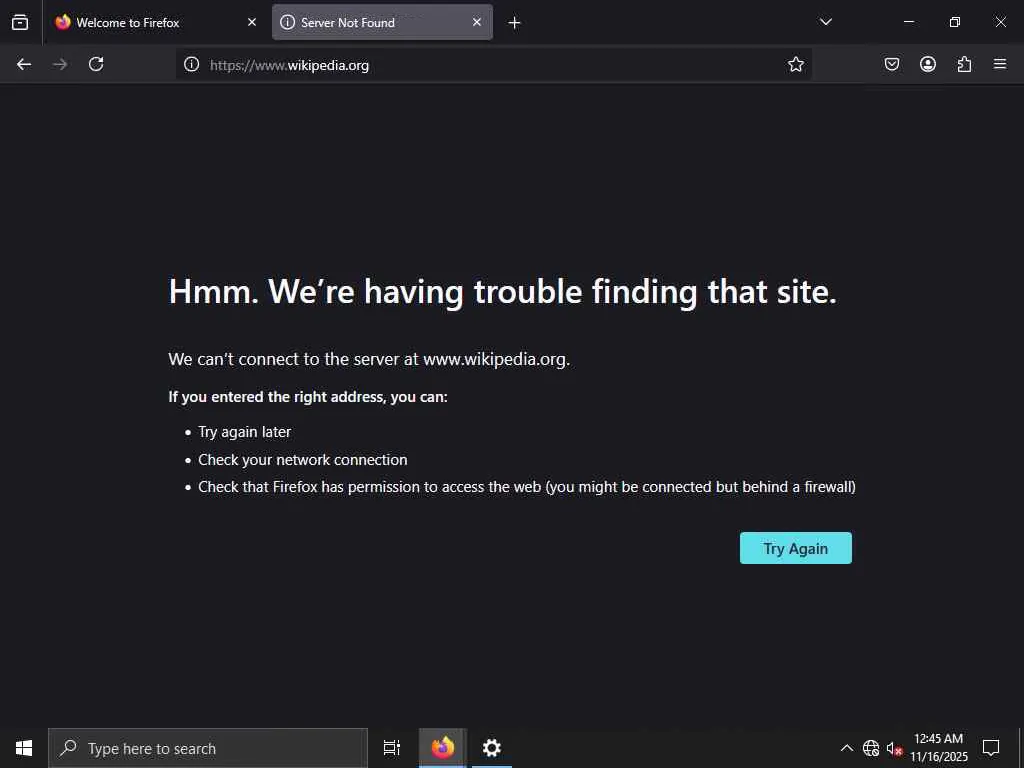Show site information icon in address bar

click(x=191, y=64)
